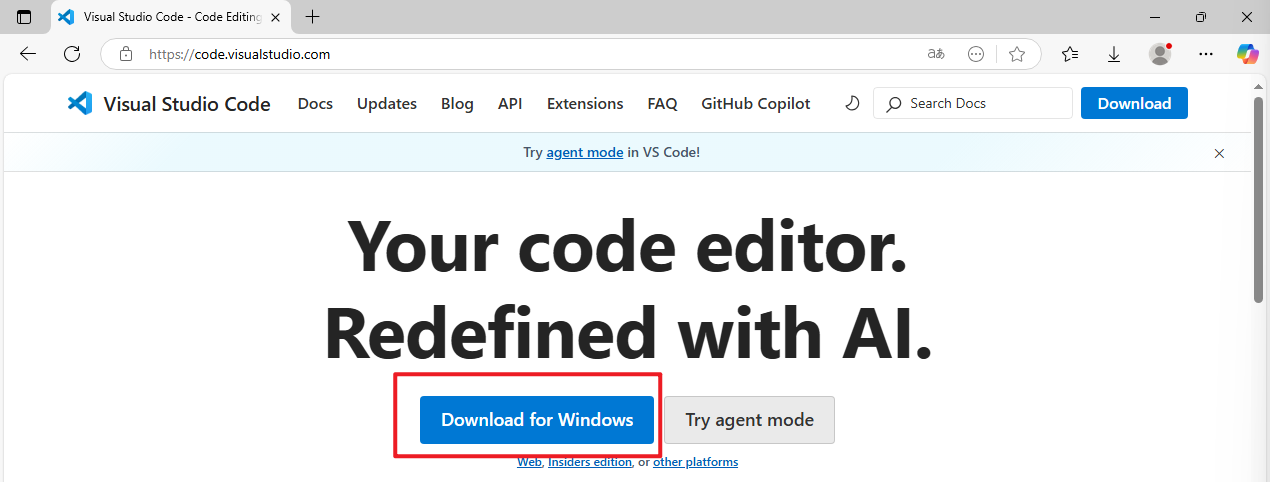Open the FAQ page
Viewport: 1270px width, 482px height.
pos(662,103)
